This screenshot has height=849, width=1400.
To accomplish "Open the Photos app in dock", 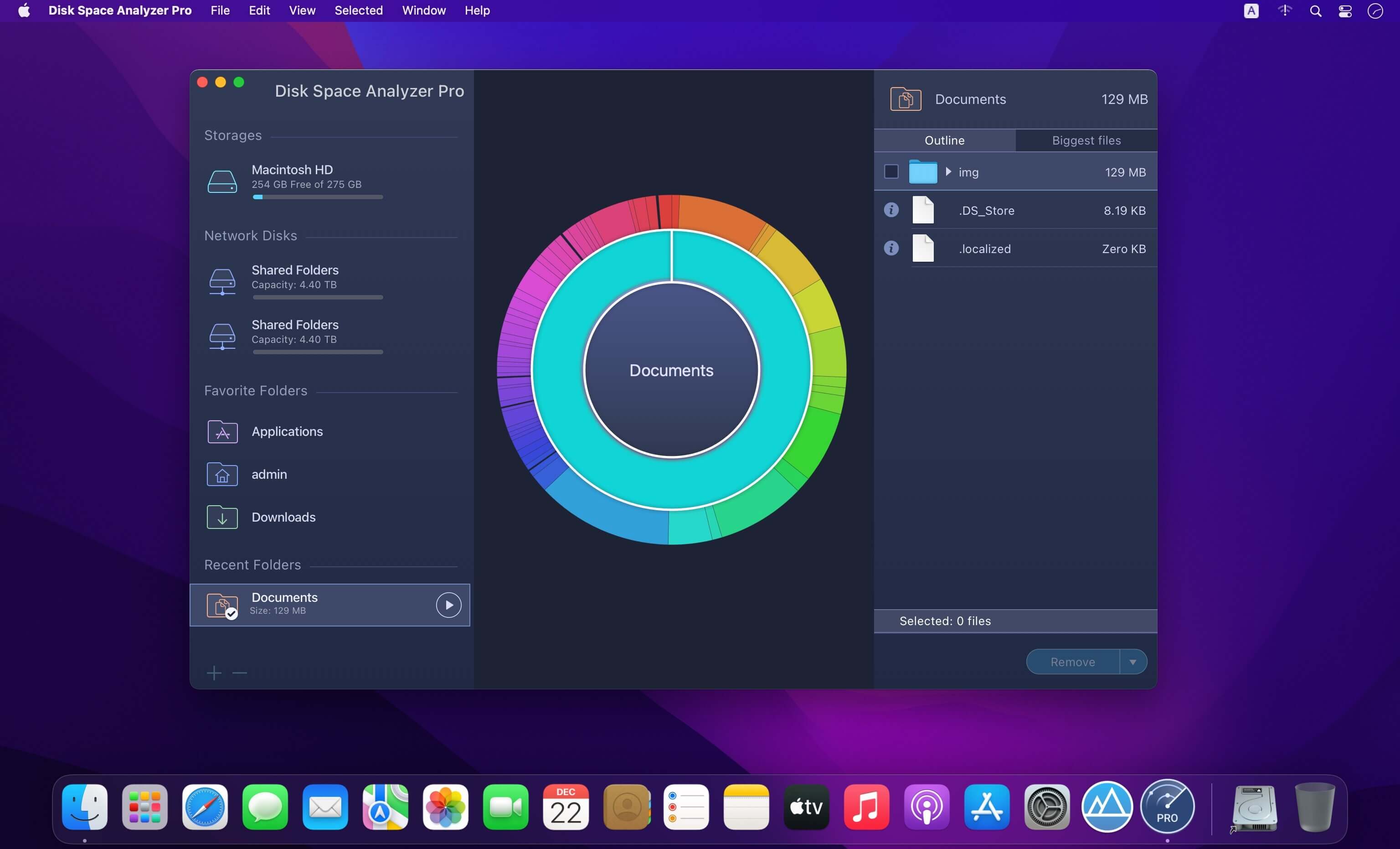I will click(445, 807).
